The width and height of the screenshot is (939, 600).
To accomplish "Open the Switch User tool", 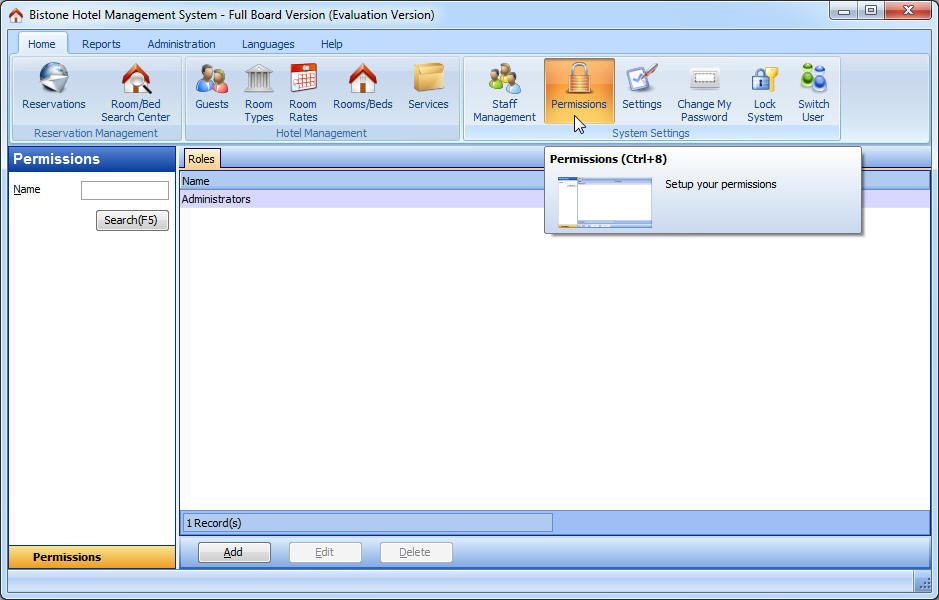I will click(812, 88).
